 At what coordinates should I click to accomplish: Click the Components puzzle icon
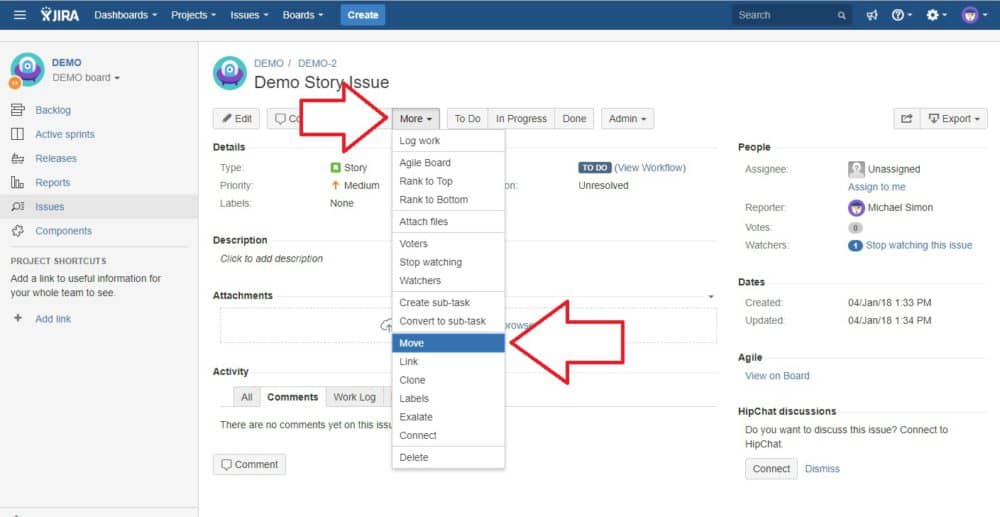[17, 231]
